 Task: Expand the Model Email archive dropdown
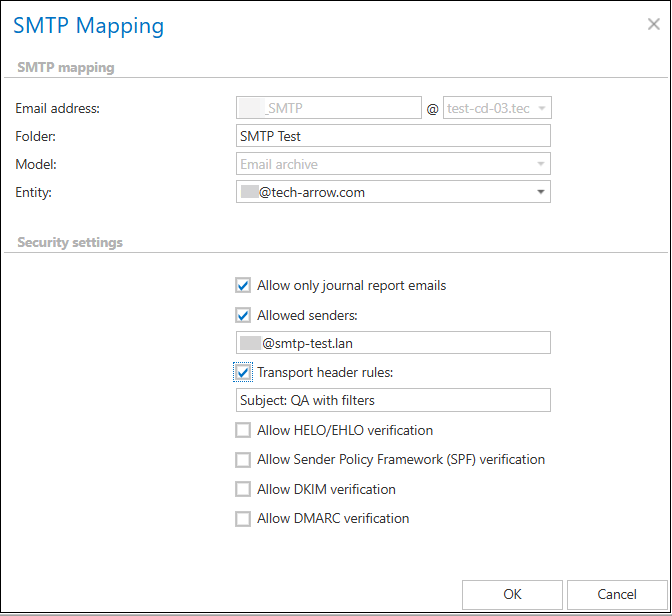pyautogui.click(x=540, y=164)
